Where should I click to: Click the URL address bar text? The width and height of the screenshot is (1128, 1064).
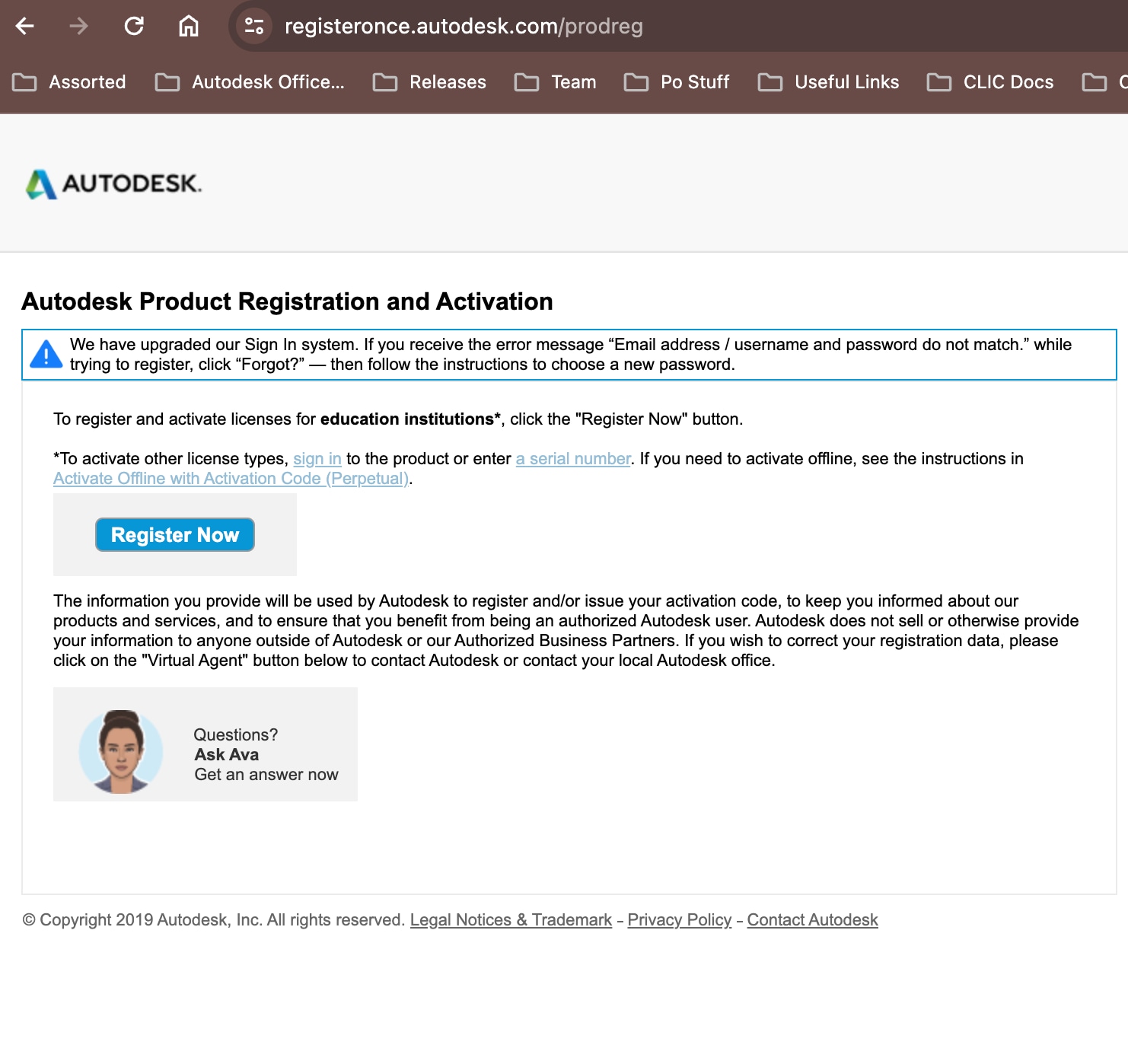click(464, 27)
